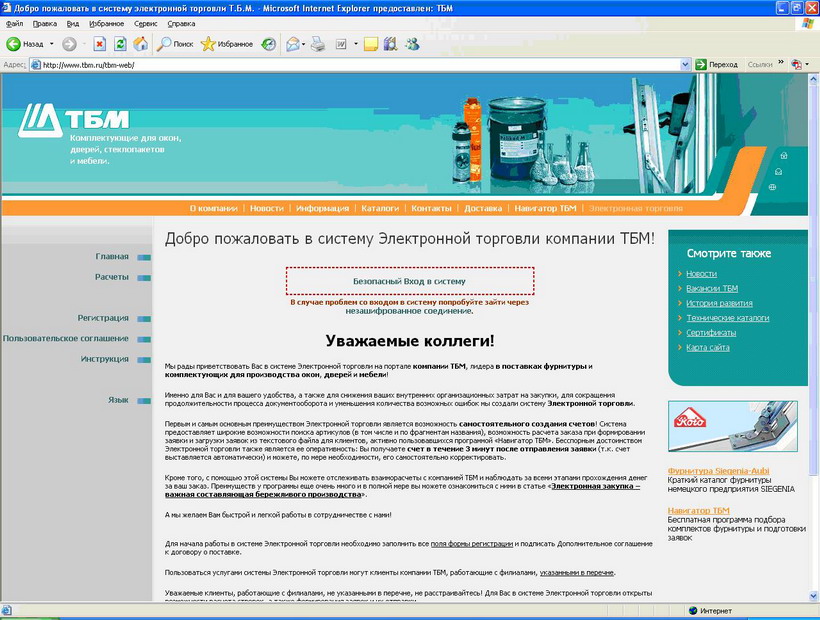Open Сертификаты link
The height and width of the screenshot is (620, 820).
(x=711, y=332)
